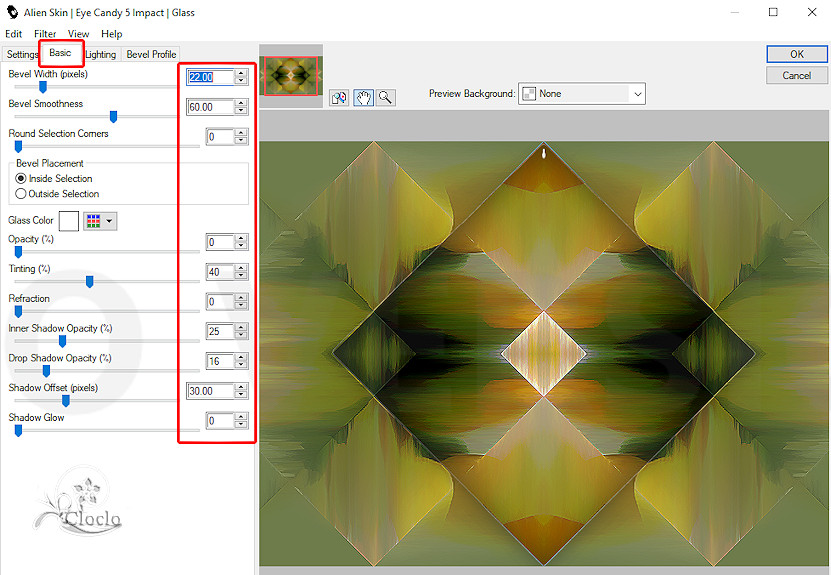Open the View menu

78,34
